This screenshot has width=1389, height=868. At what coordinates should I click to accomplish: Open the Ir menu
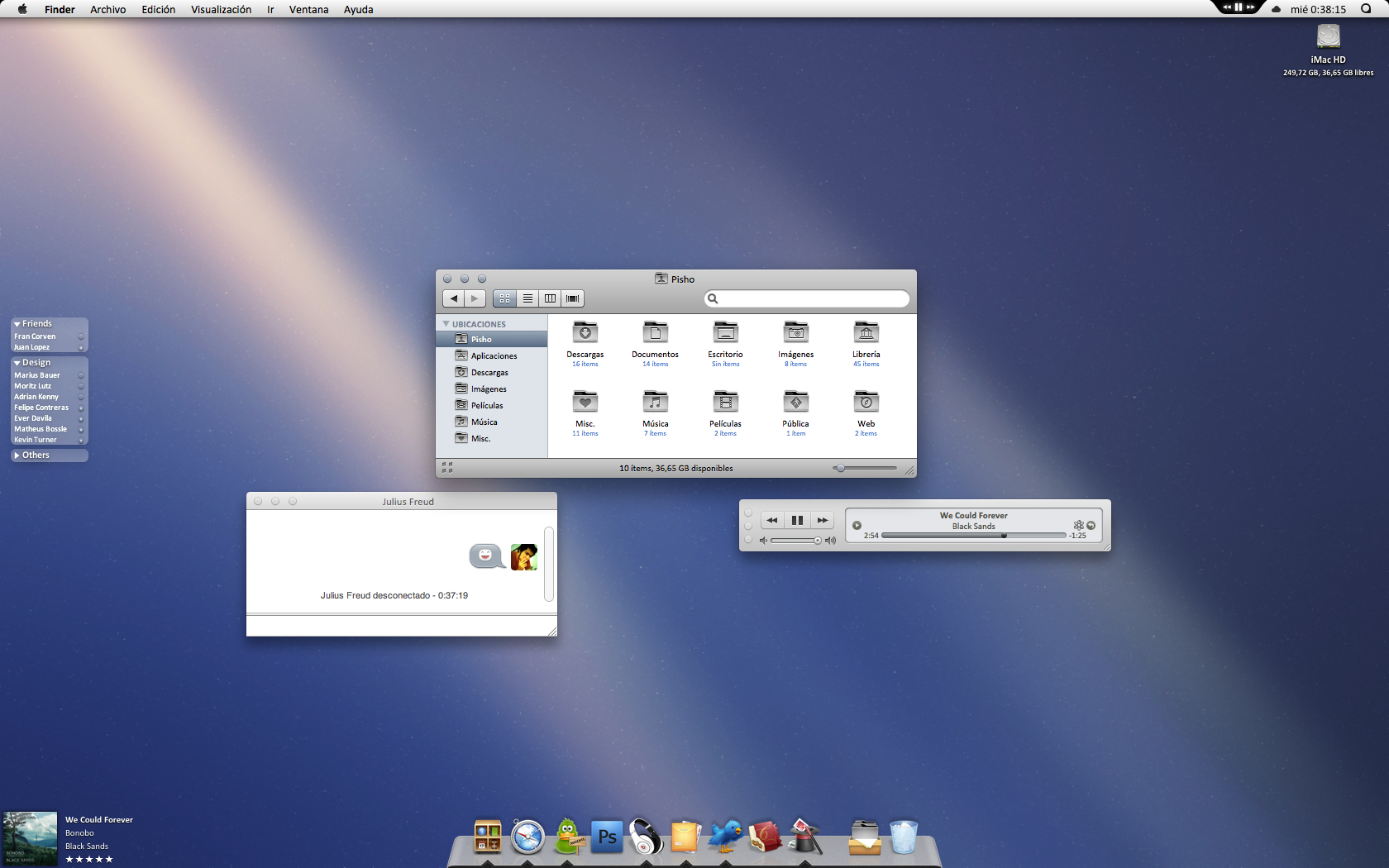270,9
